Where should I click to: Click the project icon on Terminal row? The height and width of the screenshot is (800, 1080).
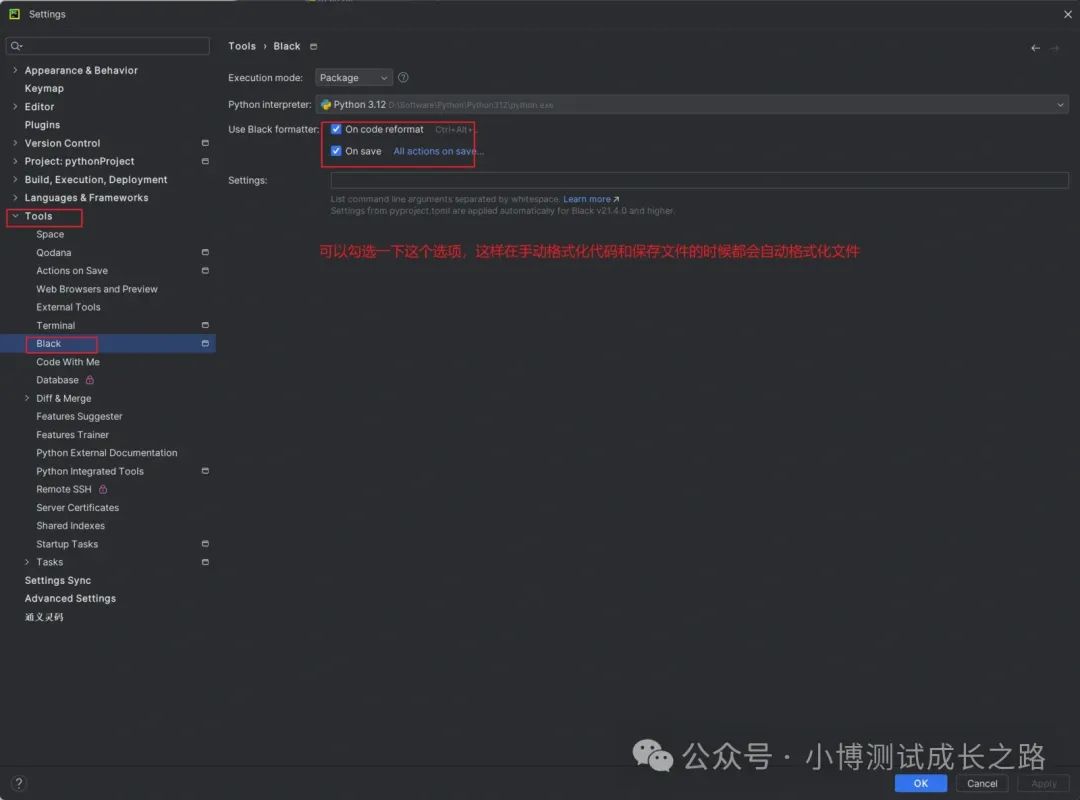205,325
